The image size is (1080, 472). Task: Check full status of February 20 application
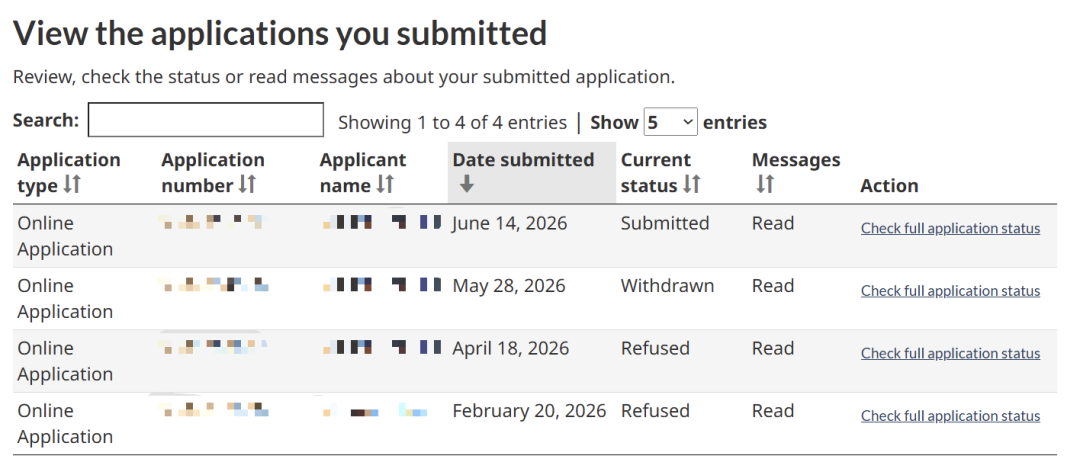point(950,416)
